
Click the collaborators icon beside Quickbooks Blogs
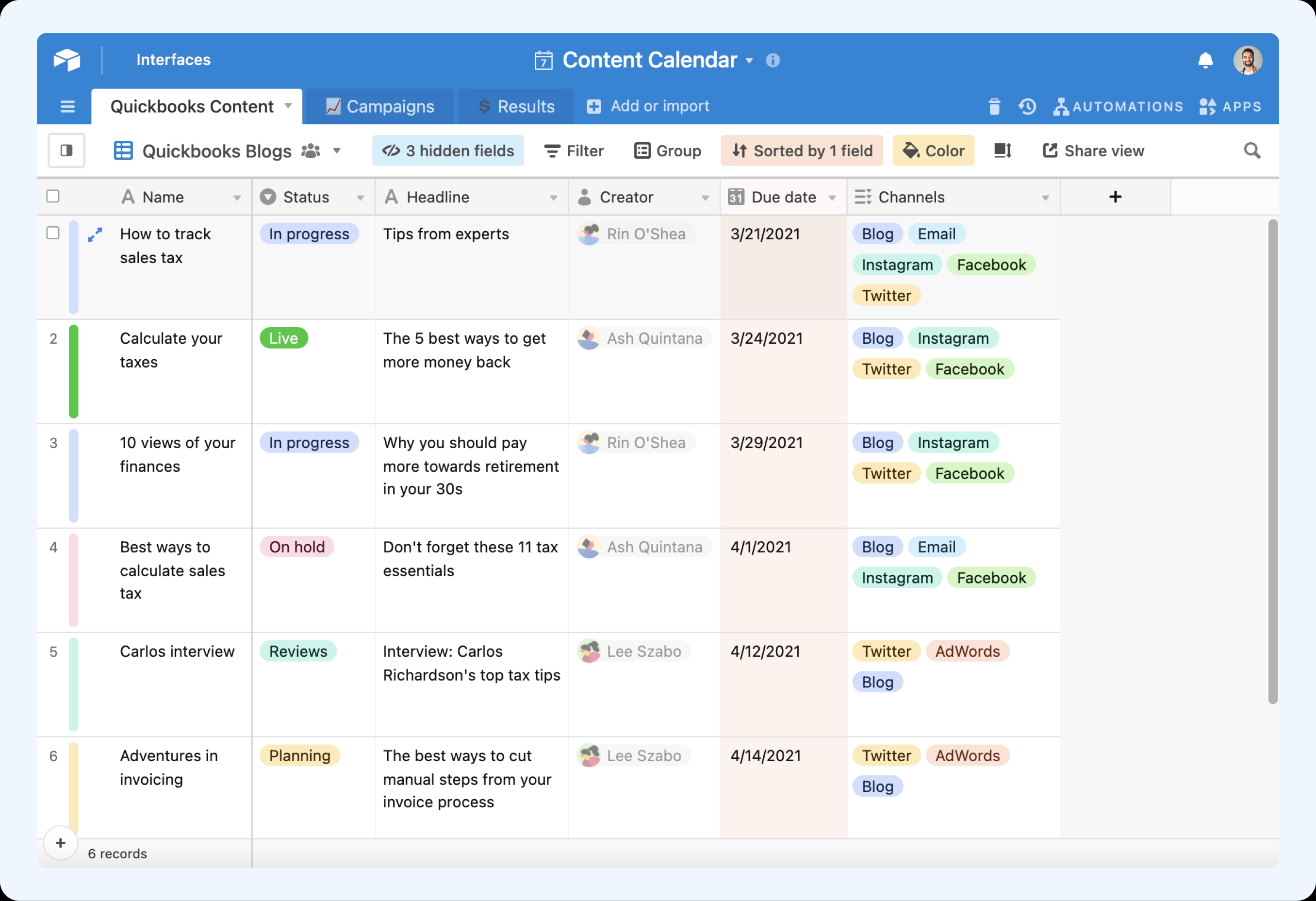coord(311,151)
